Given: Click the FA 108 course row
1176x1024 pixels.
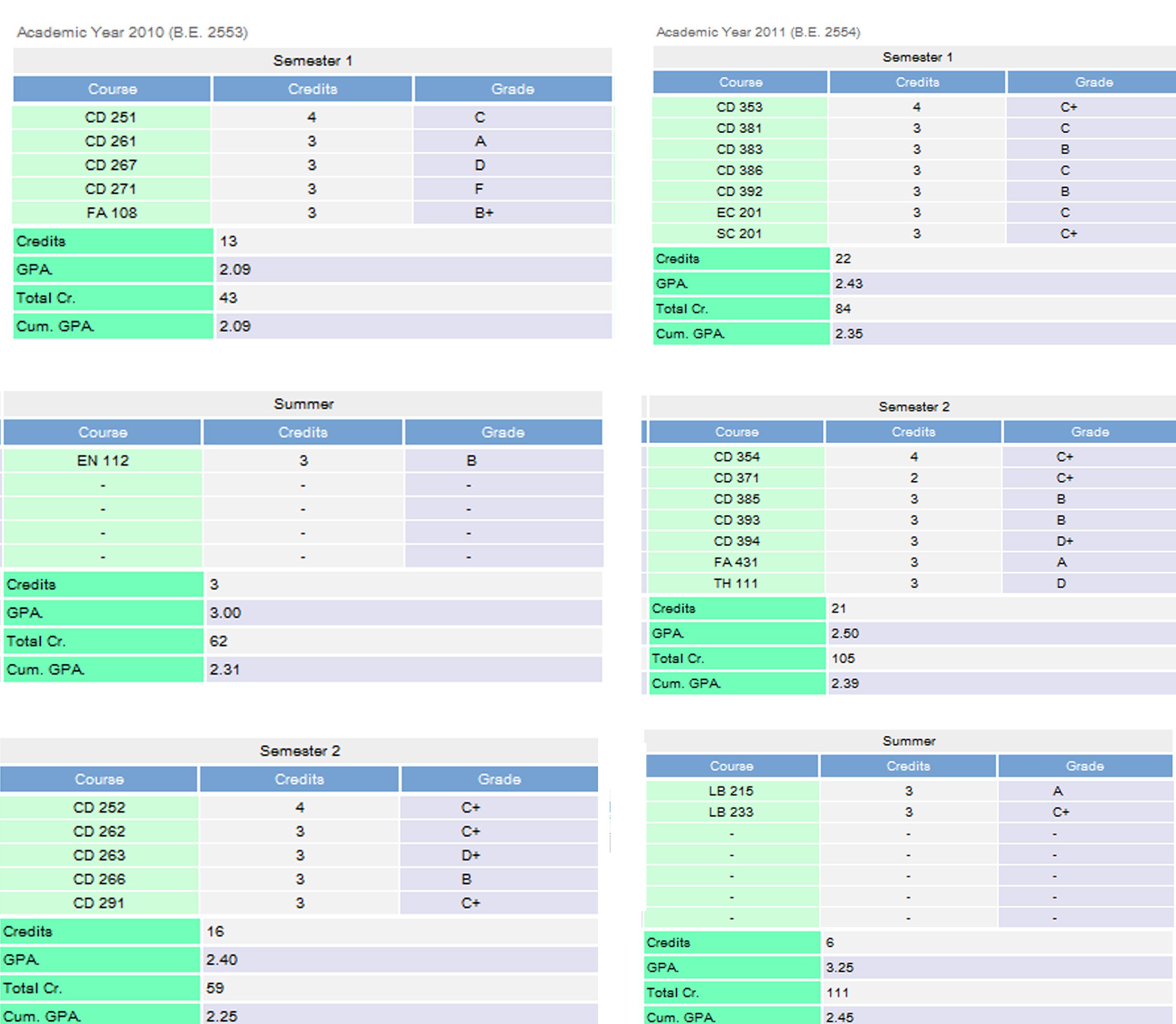Looking at the screenshot, I should [x=111, y=212].
